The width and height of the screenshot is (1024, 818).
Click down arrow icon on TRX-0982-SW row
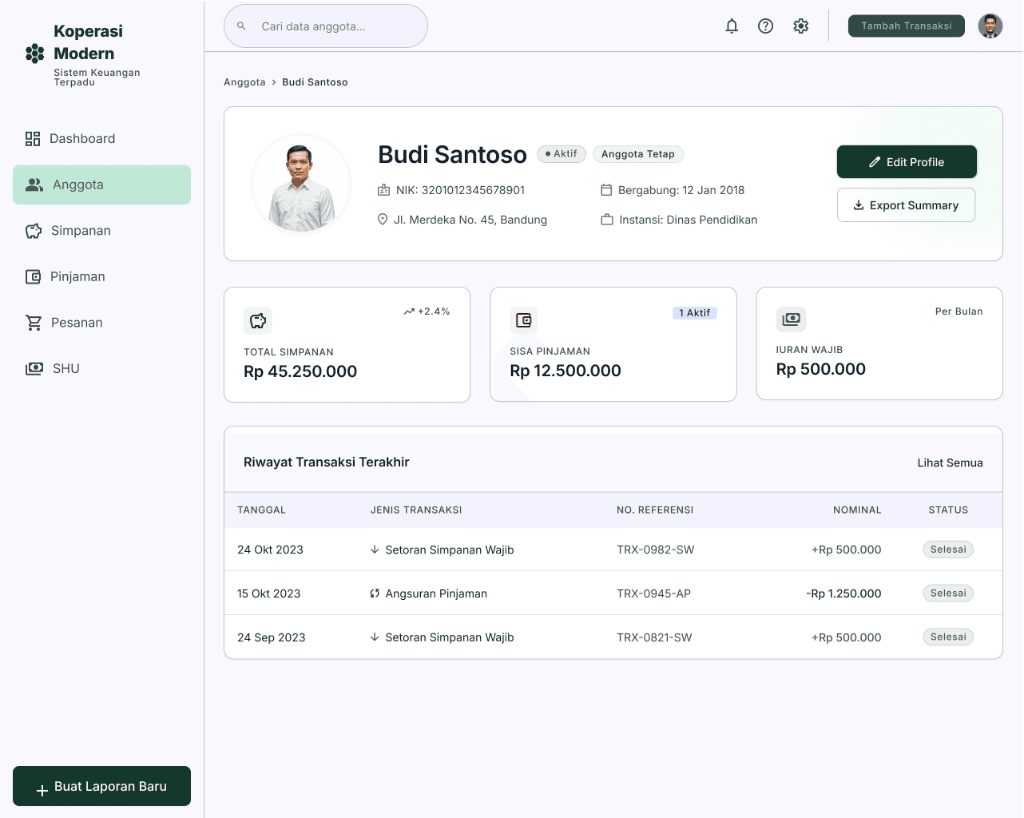[x=374, y=550]
